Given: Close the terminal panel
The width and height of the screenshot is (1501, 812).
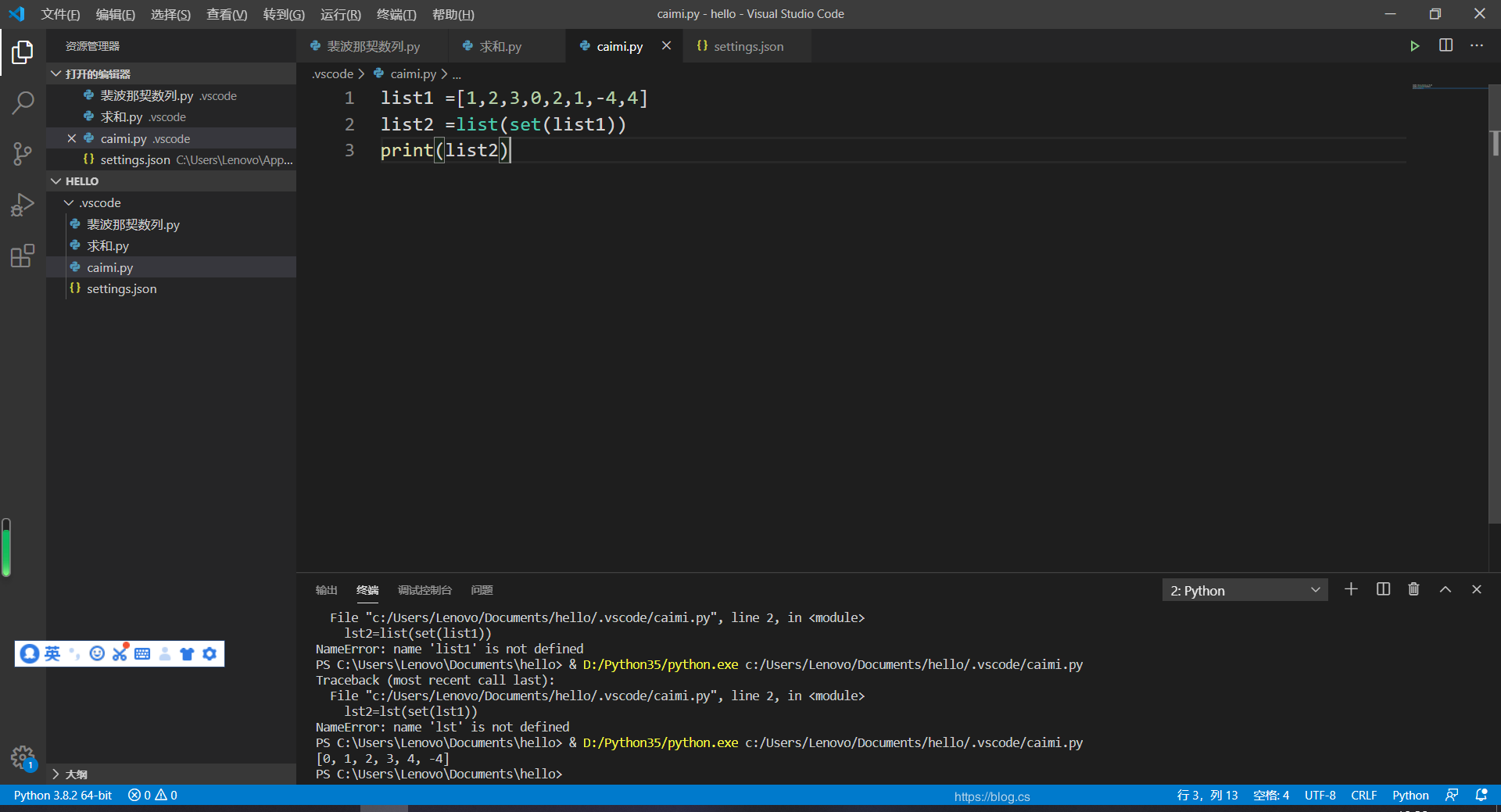Looking at the screenshot, I should [x=1477, y=589].
